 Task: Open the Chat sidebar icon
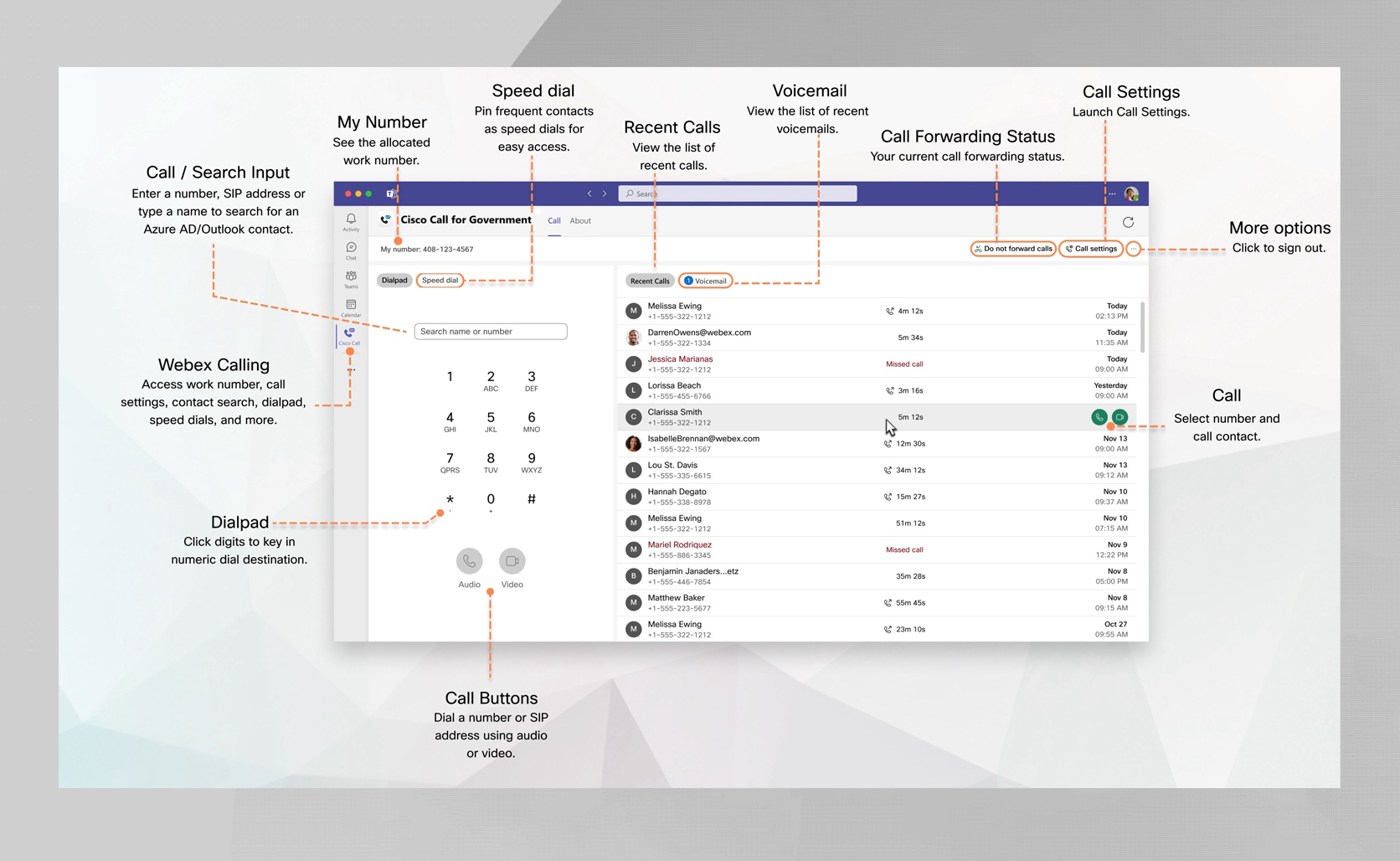click(351, 250)
